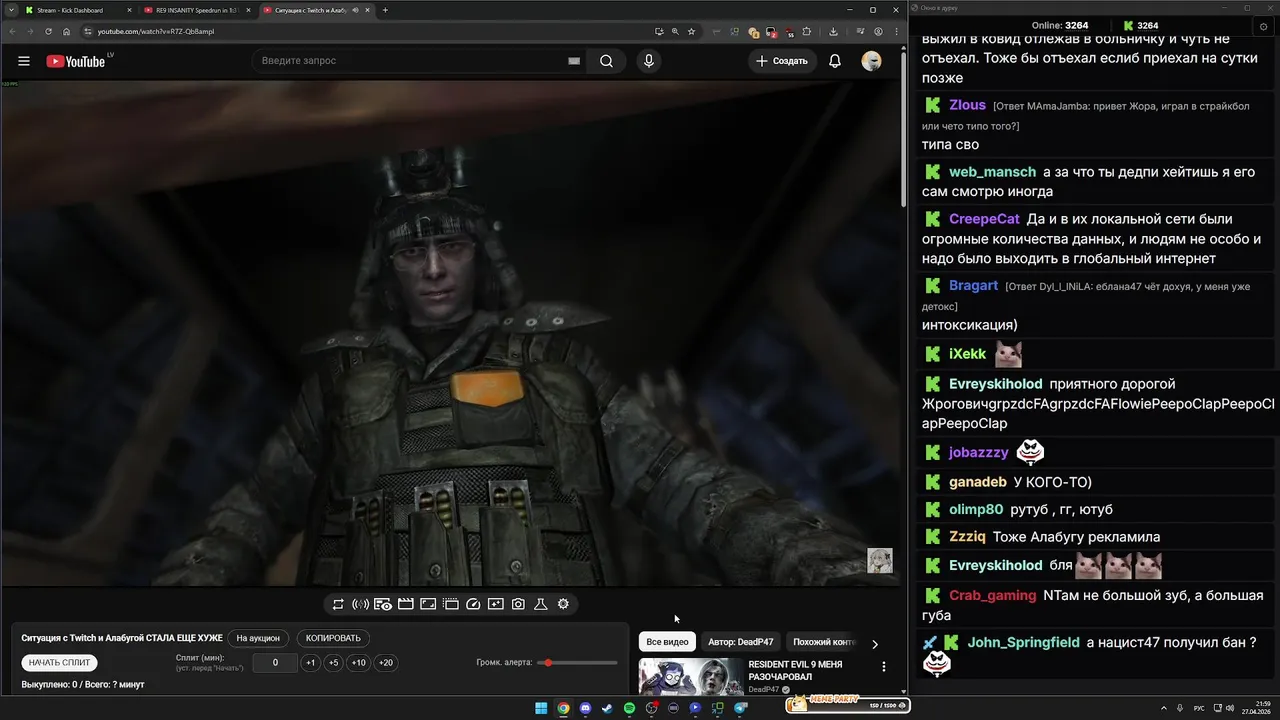Bookmark the page with the star icon

click(691, 31)
